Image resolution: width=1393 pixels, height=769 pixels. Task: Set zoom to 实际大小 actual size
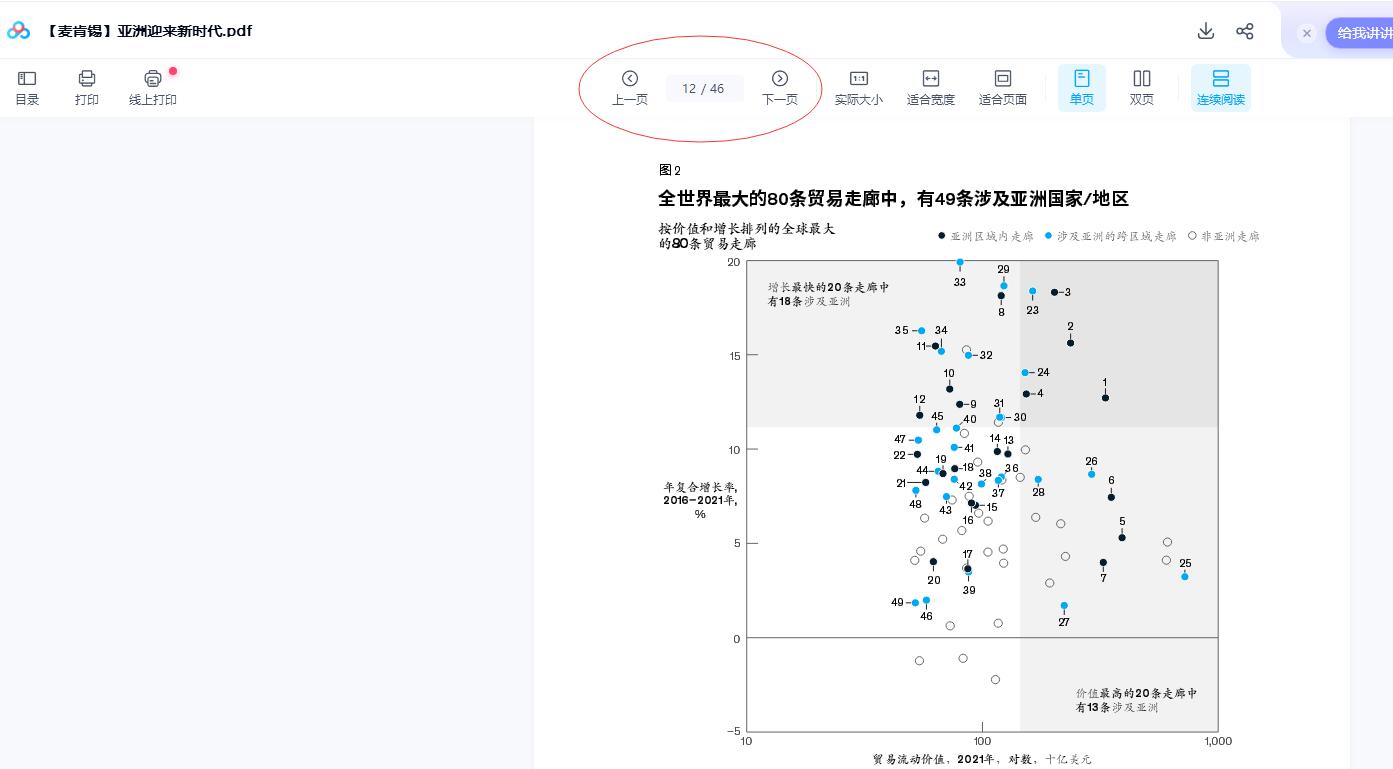(x=858, y=87)
